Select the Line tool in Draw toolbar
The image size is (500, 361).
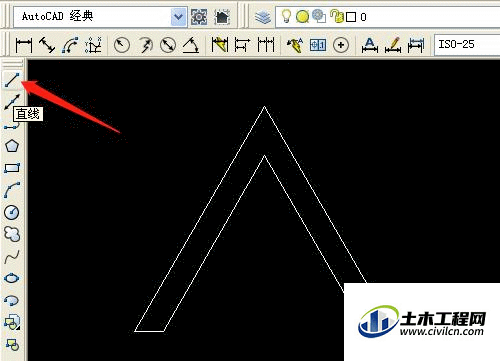pos(12,80)
